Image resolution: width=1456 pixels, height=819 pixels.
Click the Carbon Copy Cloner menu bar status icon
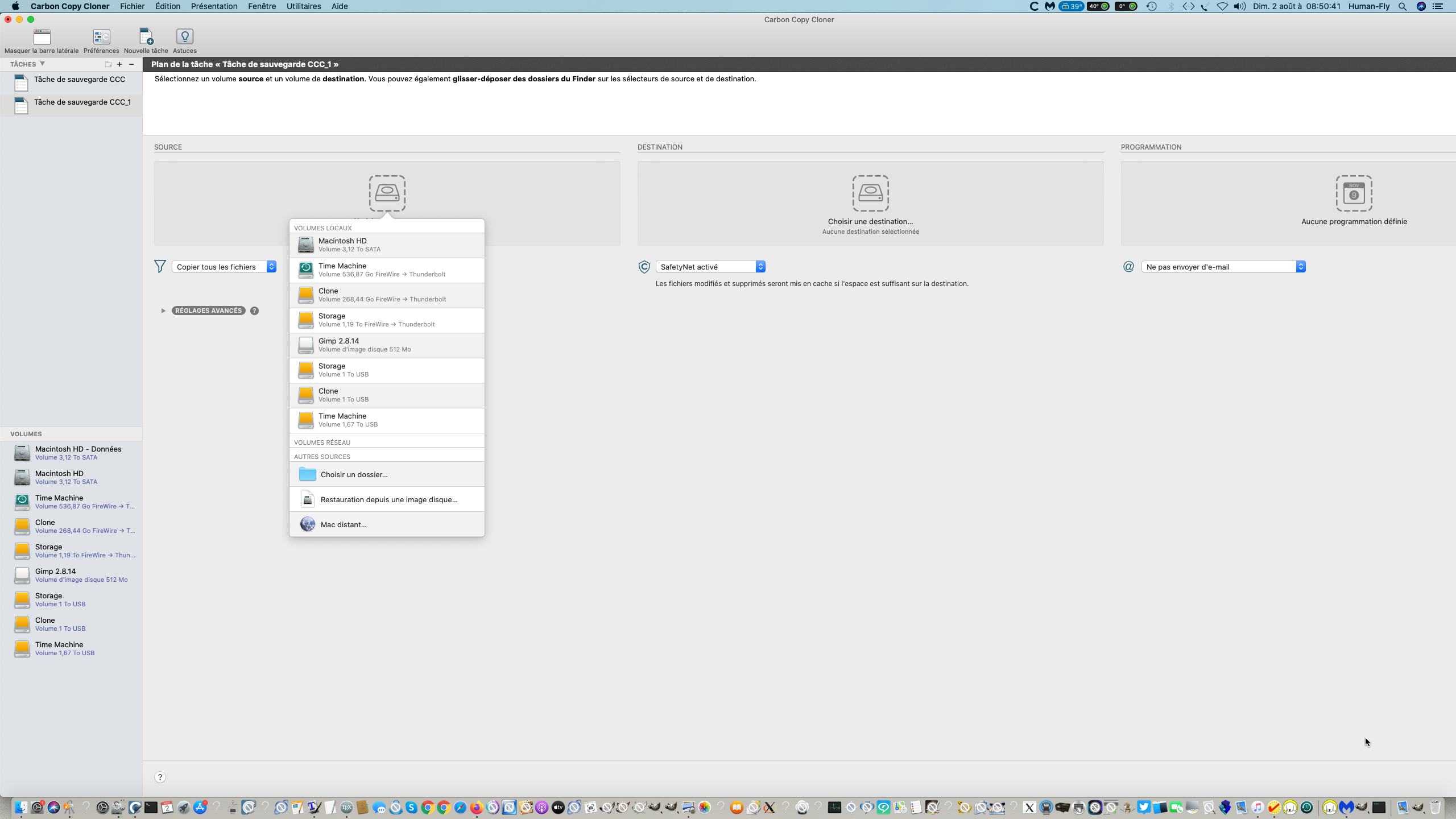(x=1034, y=6)
